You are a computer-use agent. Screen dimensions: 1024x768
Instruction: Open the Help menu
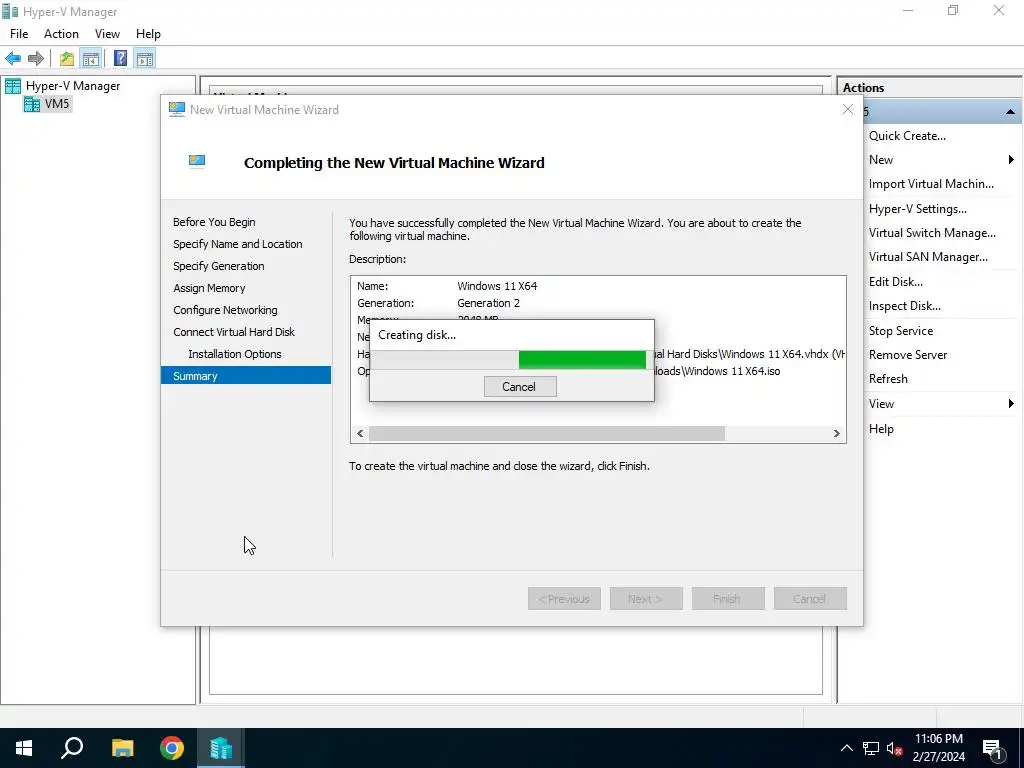tap(148, 34)
